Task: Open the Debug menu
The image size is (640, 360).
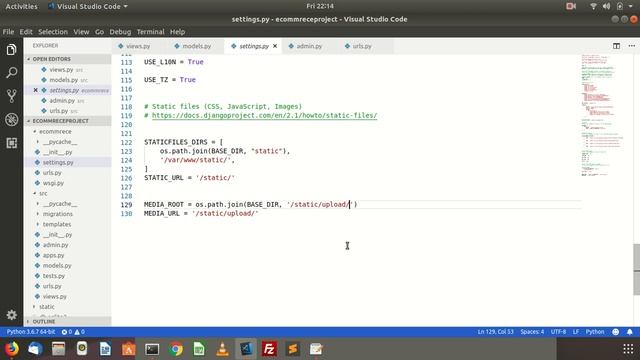Action: [x=120, y=31]
